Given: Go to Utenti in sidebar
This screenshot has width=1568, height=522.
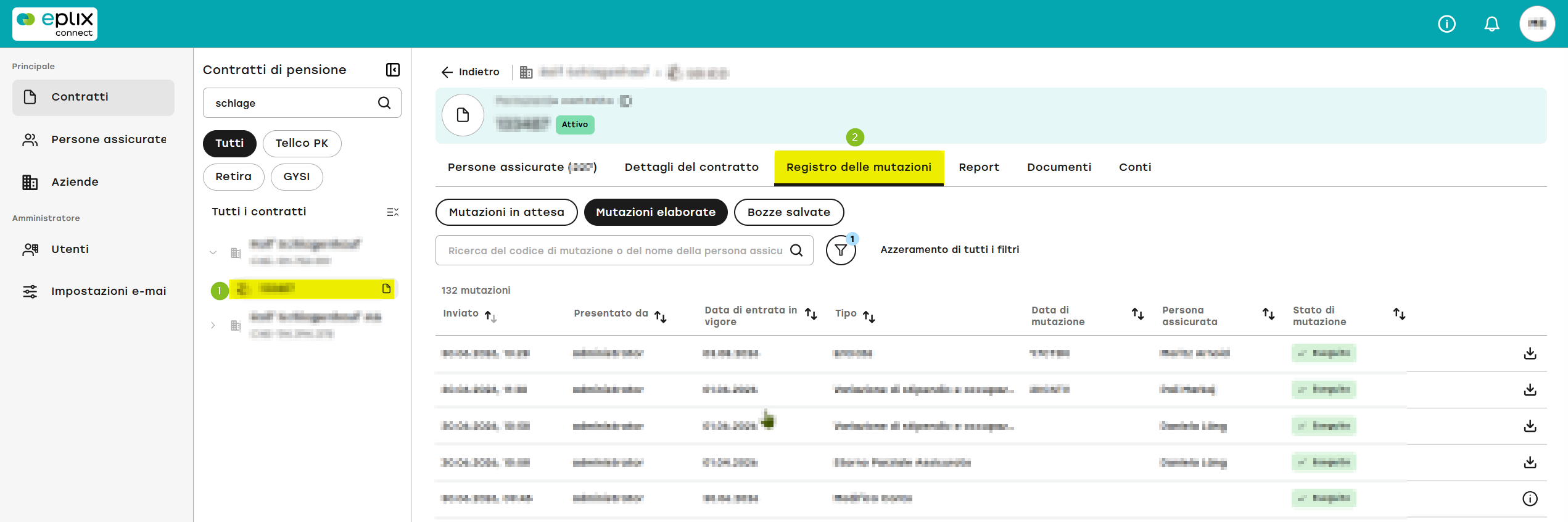Looking at the screenshot, I should pyautogui.click(x=93, y=249).
